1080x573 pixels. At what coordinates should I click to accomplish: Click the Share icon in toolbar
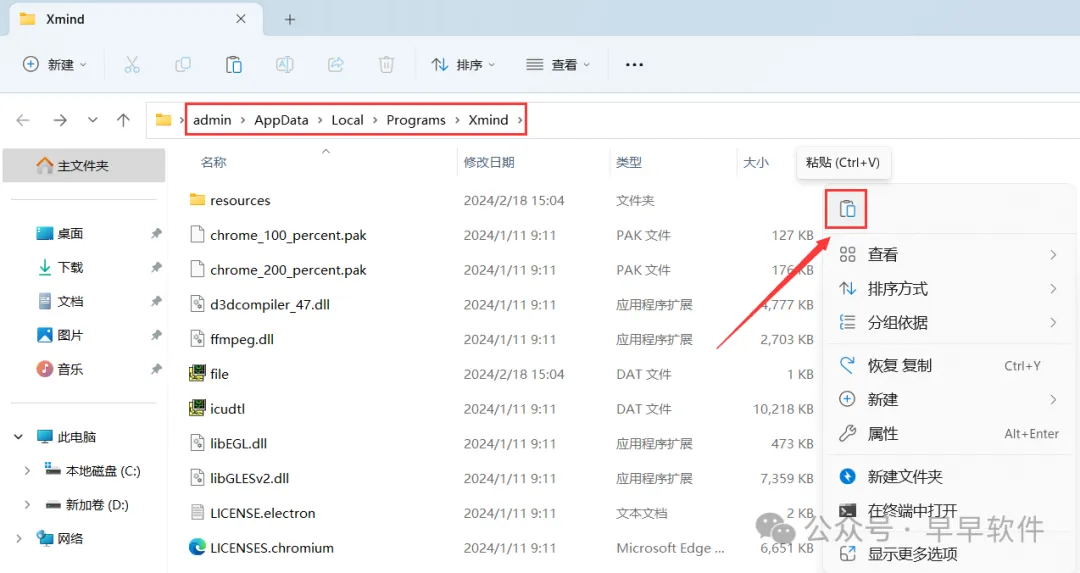(335, 65)
